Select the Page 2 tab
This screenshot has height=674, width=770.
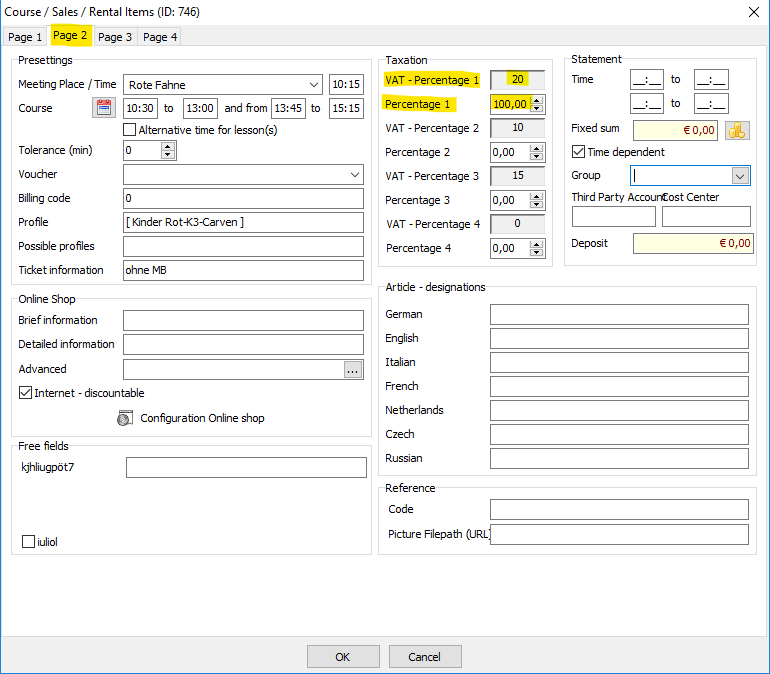70,35
